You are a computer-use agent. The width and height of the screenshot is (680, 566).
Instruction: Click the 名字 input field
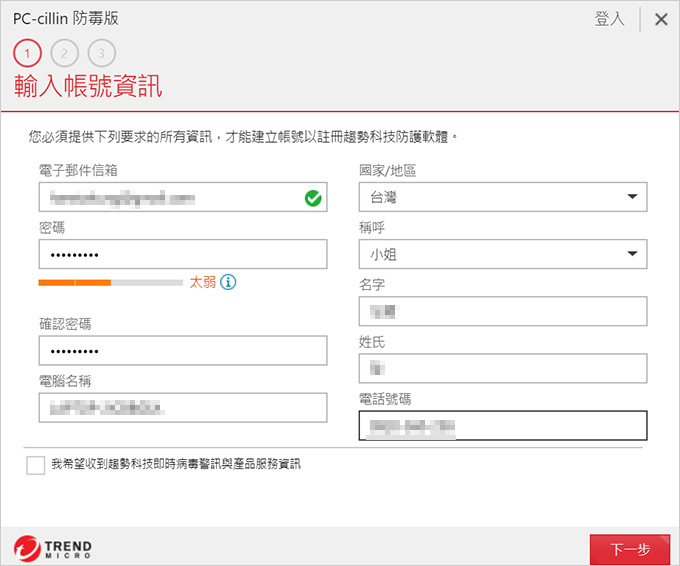tap(503, 311)
